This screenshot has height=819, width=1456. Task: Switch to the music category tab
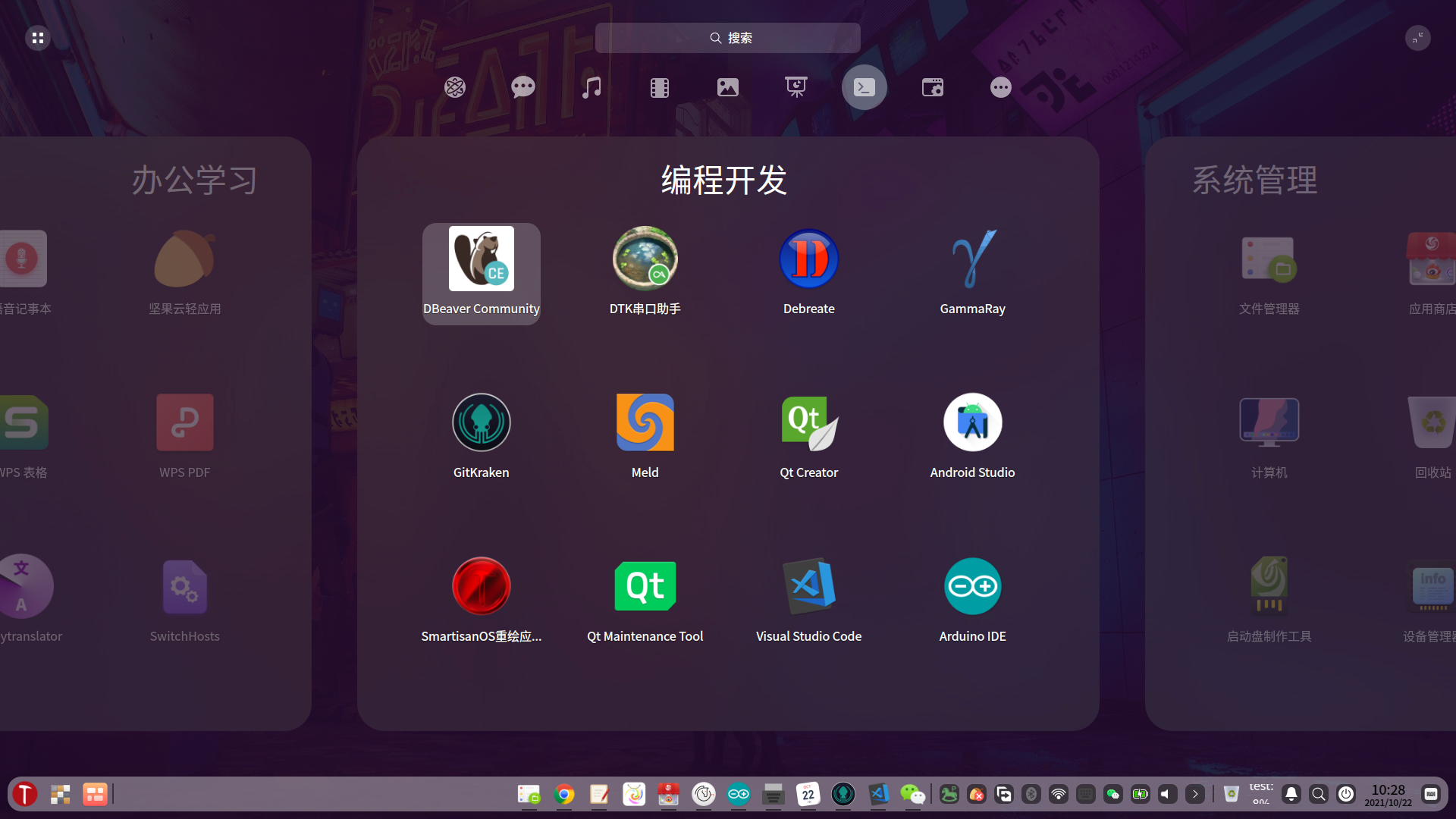point(591,87)
